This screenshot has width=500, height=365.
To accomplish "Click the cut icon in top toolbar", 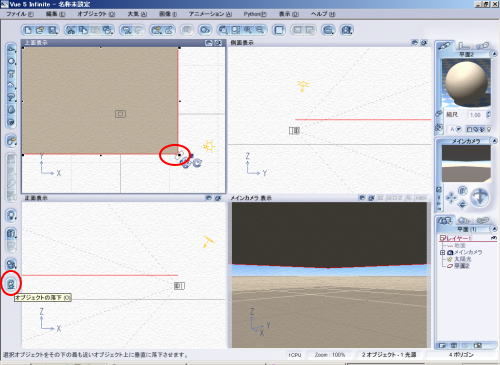I will click(x=71, y=30).
